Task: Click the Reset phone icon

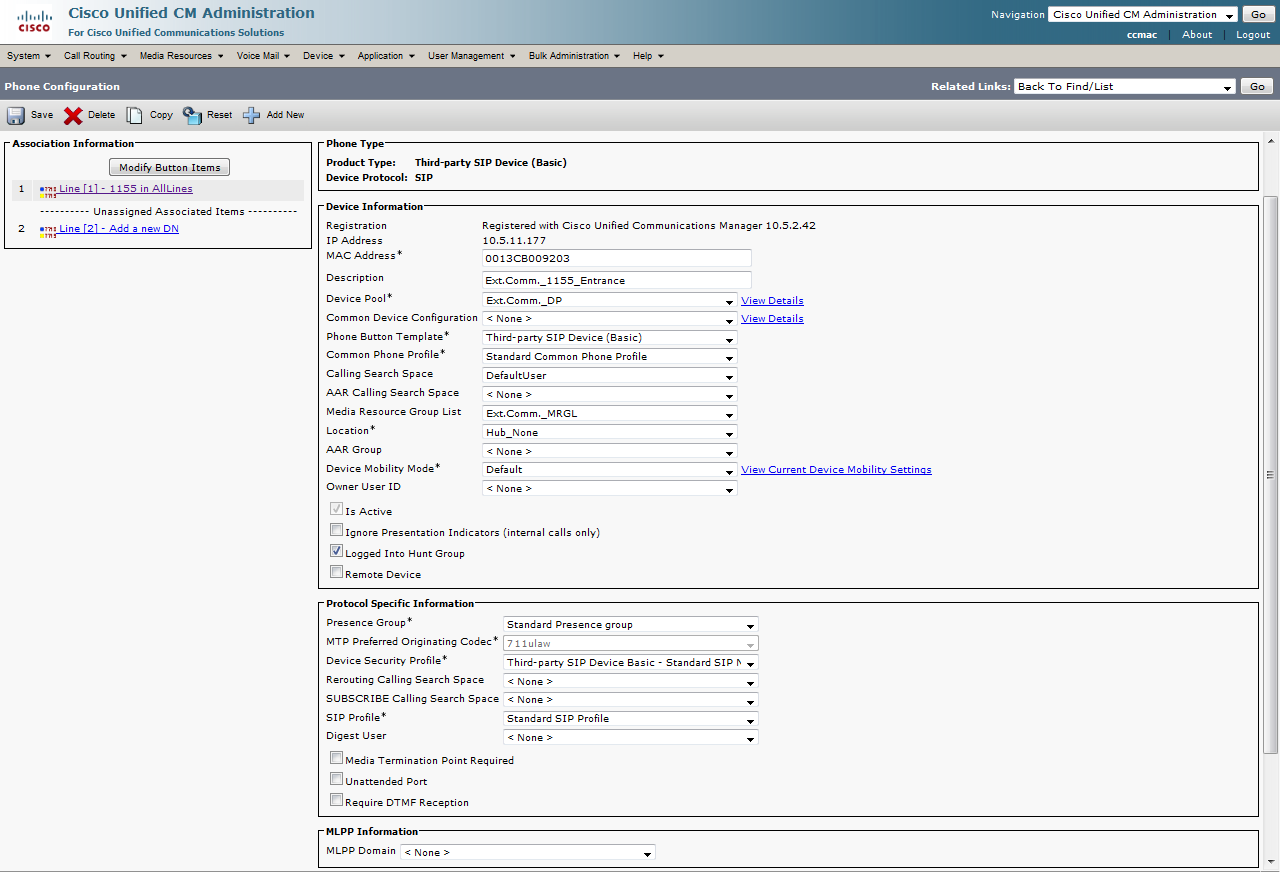Action: (192, 115)
